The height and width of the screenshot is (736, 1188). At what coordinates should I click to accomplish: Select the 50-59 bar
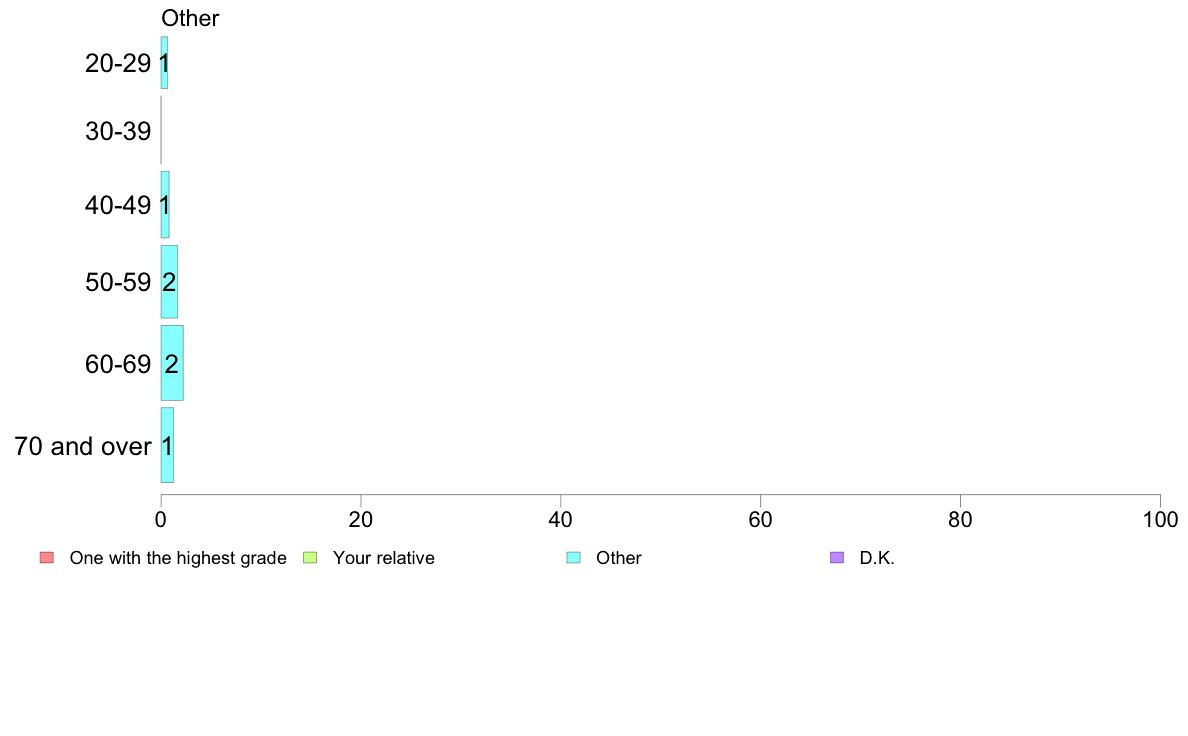tap(169, 282)
